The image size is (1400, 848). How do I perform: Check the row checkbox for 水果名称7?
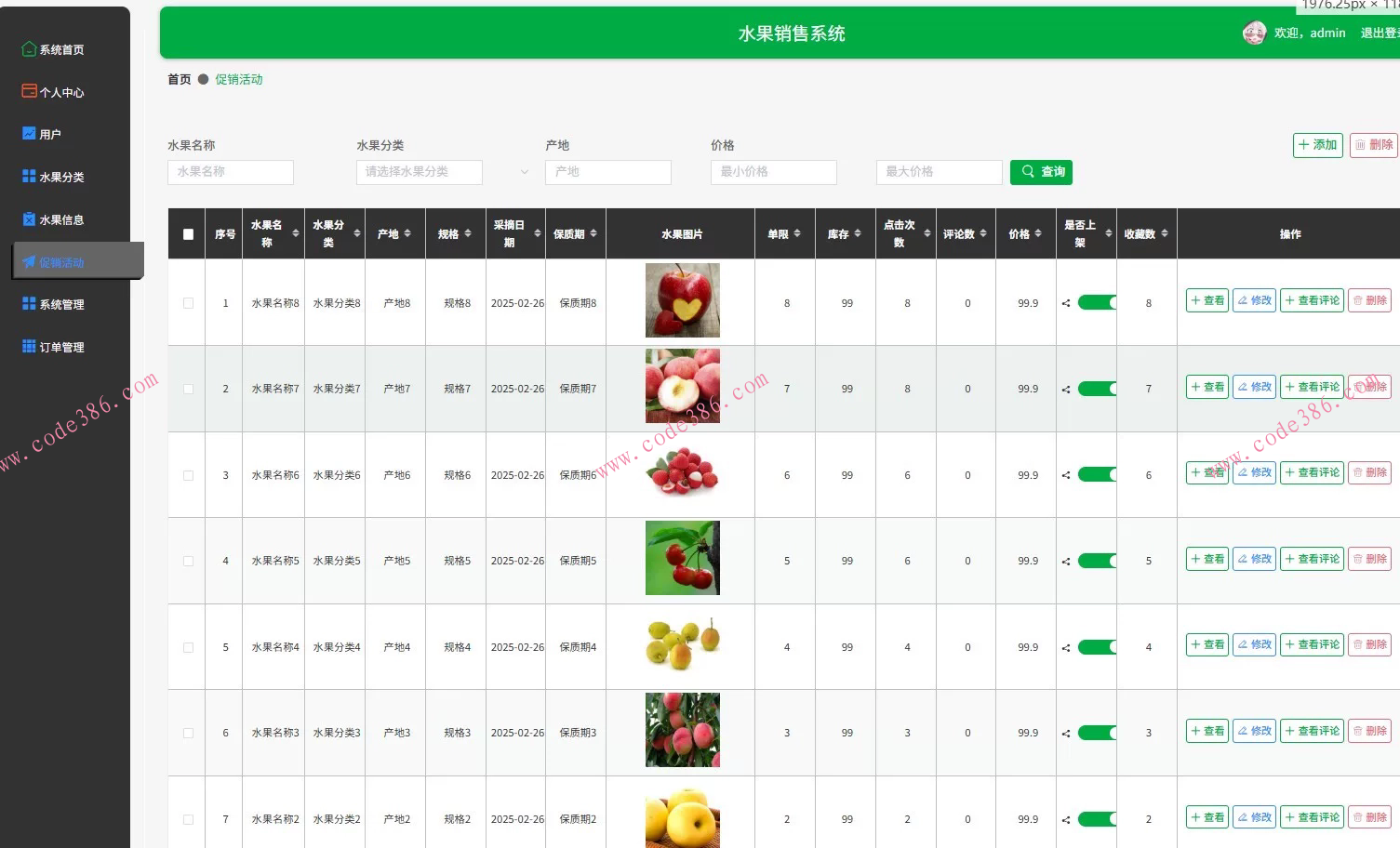[x=188, y=388]
